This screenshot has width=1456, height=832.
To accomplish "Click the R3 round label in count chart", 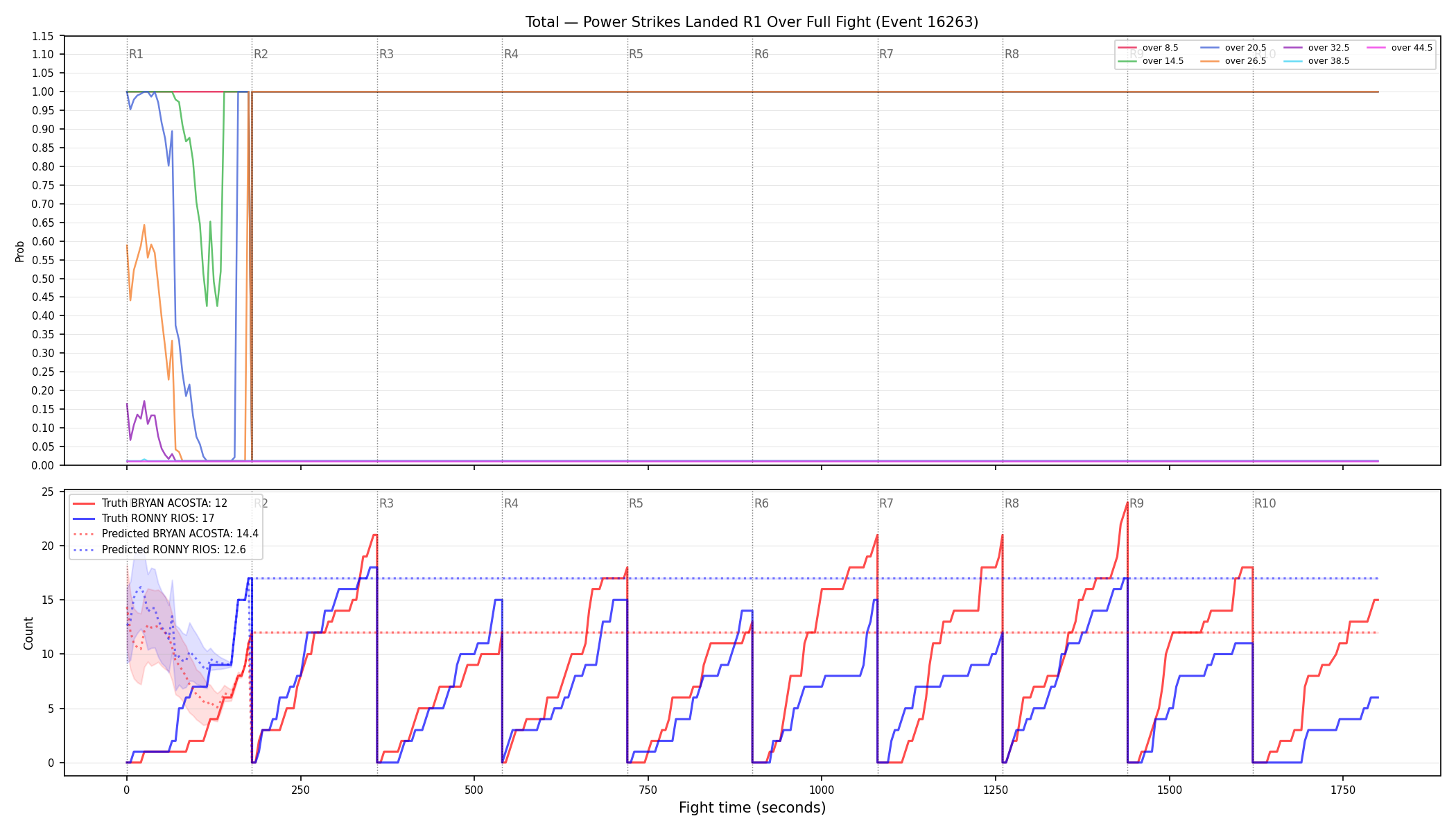I will click(x=386, y=503).
